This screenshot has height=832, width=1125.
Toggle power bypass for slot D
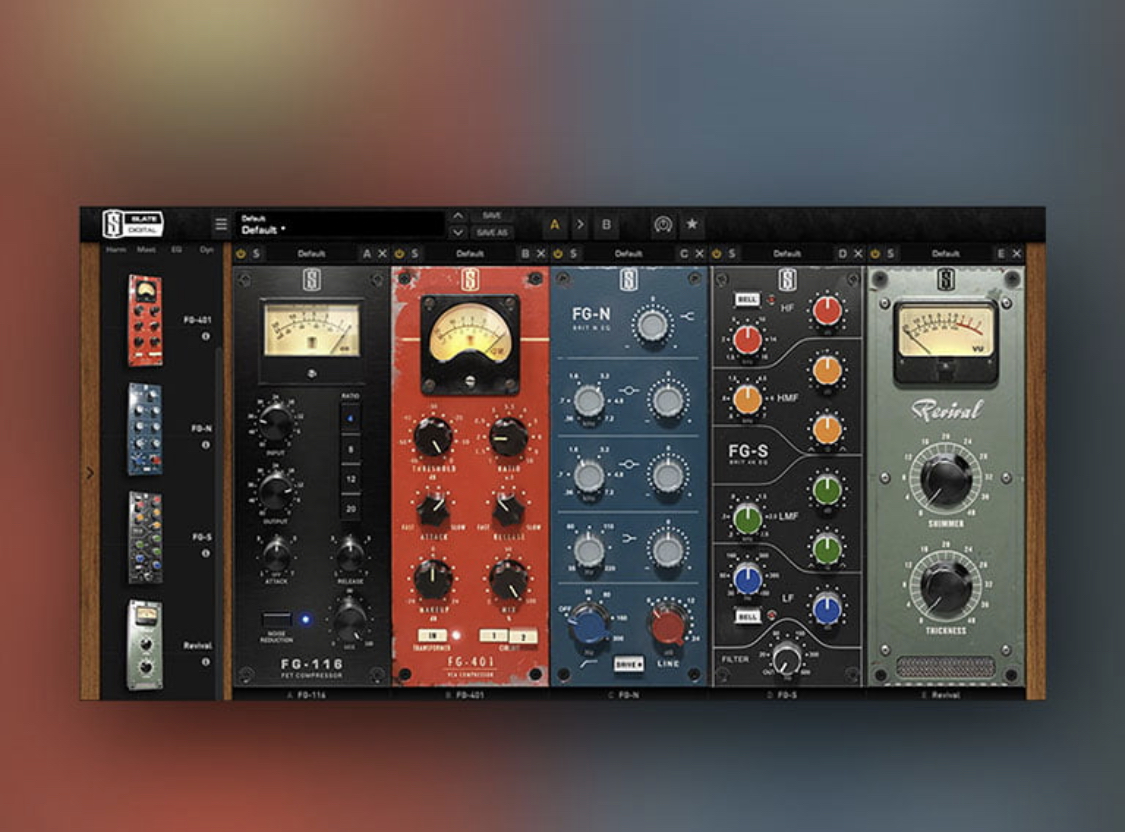(x=717, y=253)
